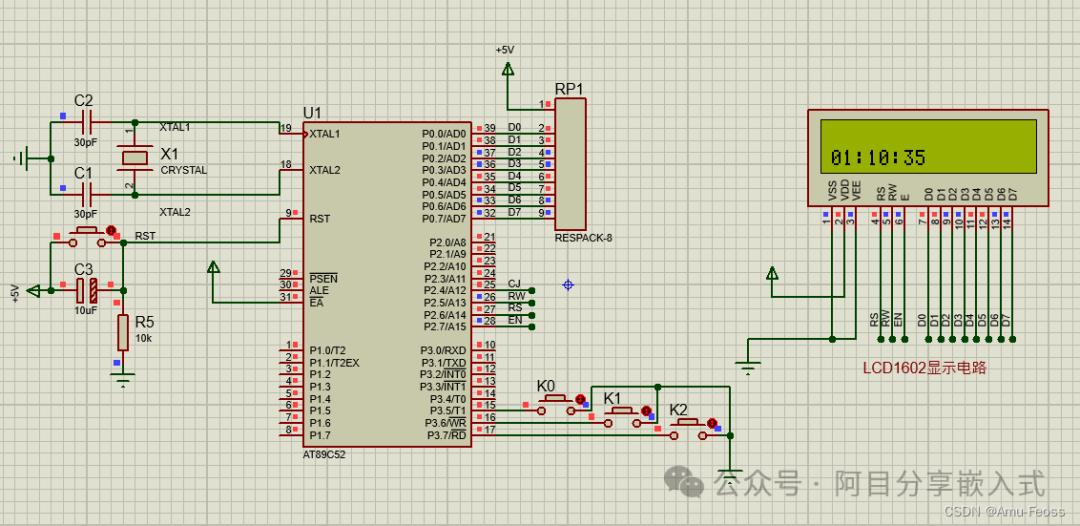This screenshot has width=1080, height=526.
Task: Select the ground symbol beside capacitors C1 and C2
Action: click(23, 159)
